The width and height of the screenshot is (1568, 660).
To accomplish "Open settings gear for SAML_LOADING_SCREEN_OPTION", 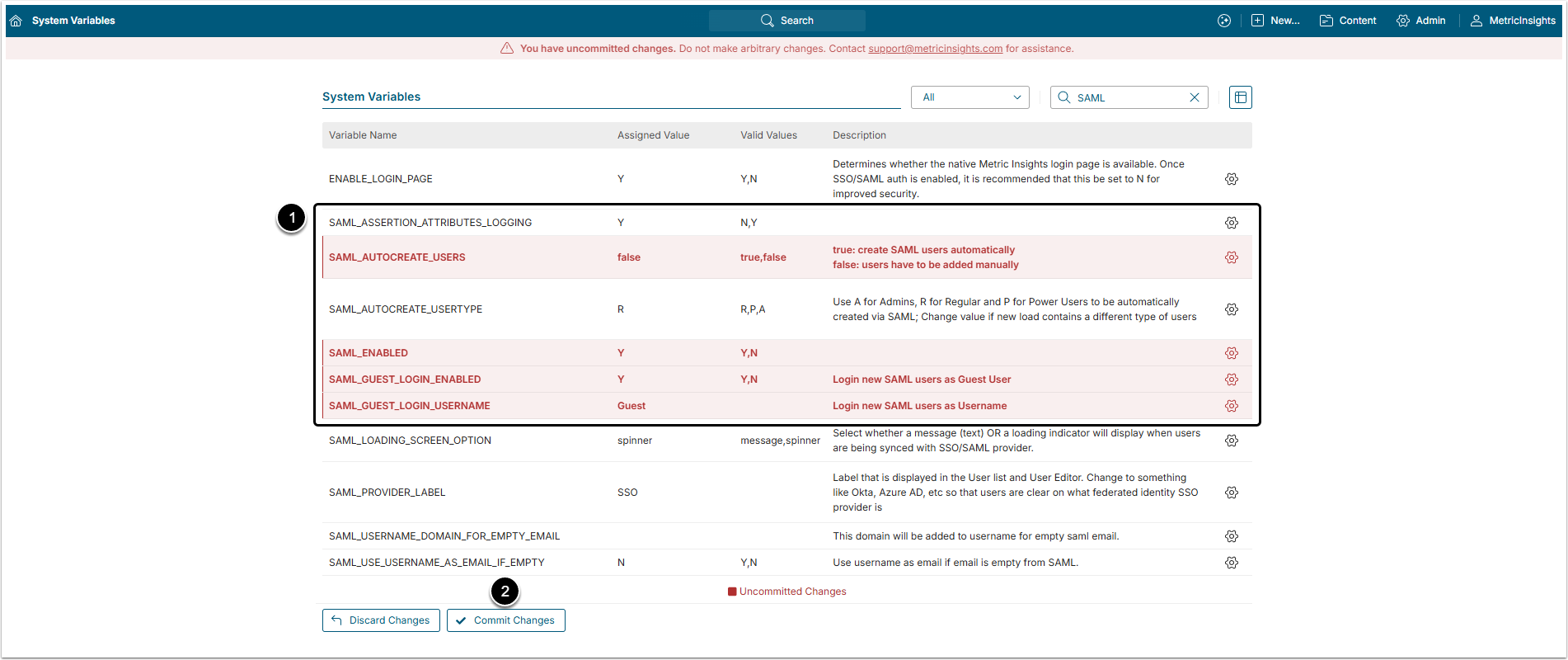I will [1231, 441].
